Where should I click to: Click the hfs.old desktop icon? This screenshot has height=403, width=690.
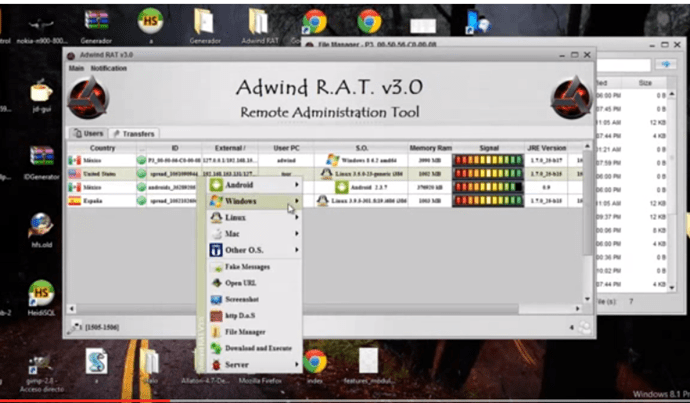click(x=42, y=227)
